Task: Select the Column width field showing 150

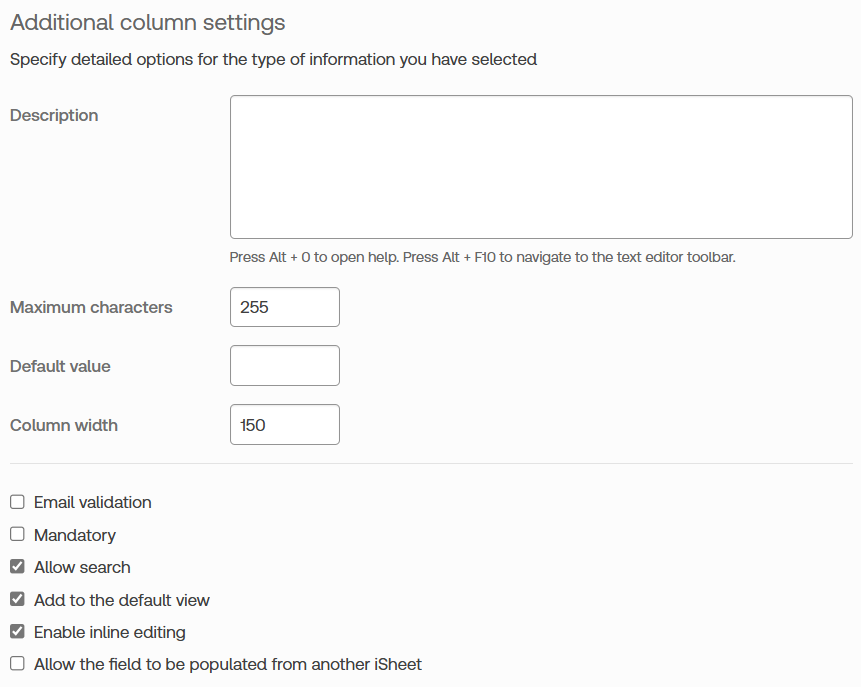Action: [x=285, y=425]
